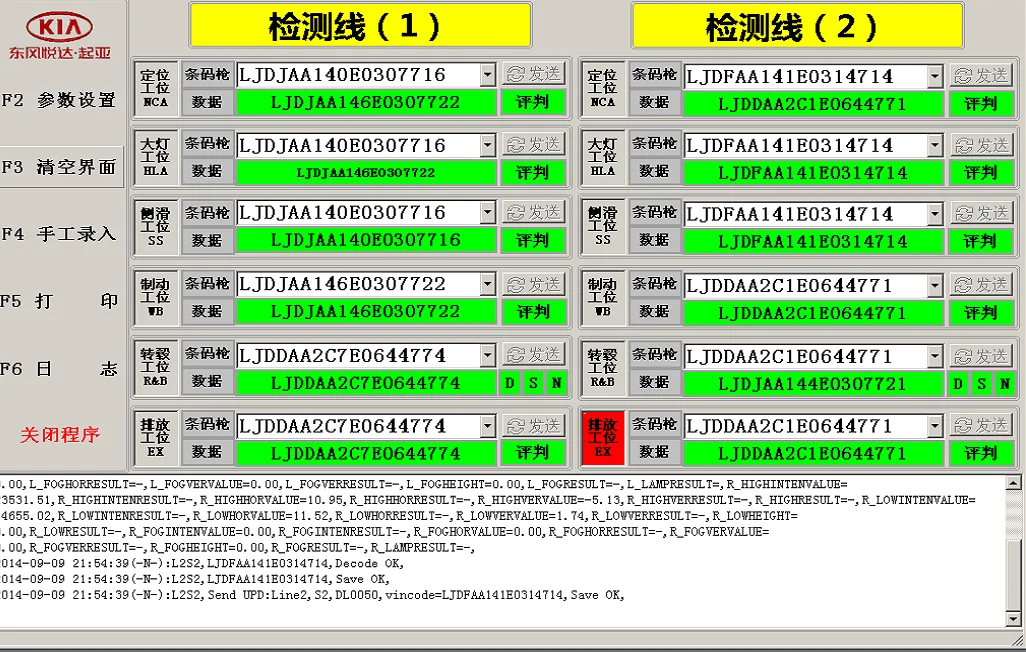Click Line 2 R&B data value LJDJAA144E0307721

[x=812, y=384]
